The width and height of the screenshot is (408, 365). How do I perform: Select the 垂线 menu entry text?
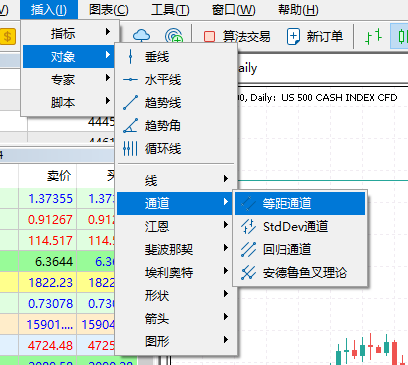pyautogui.click(x=157, y=57)
